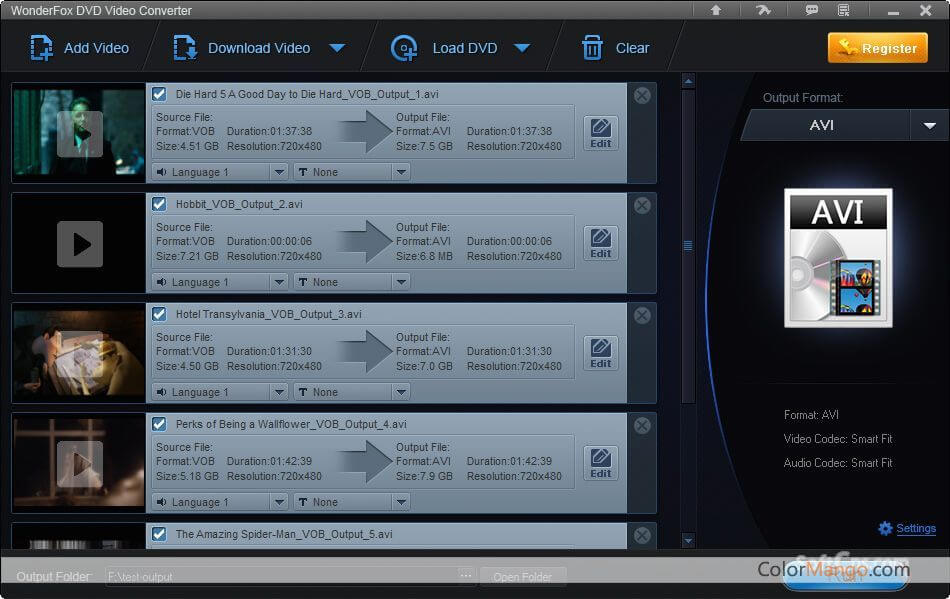
Task: Expand Download Video options with its arrow
Action: [337, 47]
